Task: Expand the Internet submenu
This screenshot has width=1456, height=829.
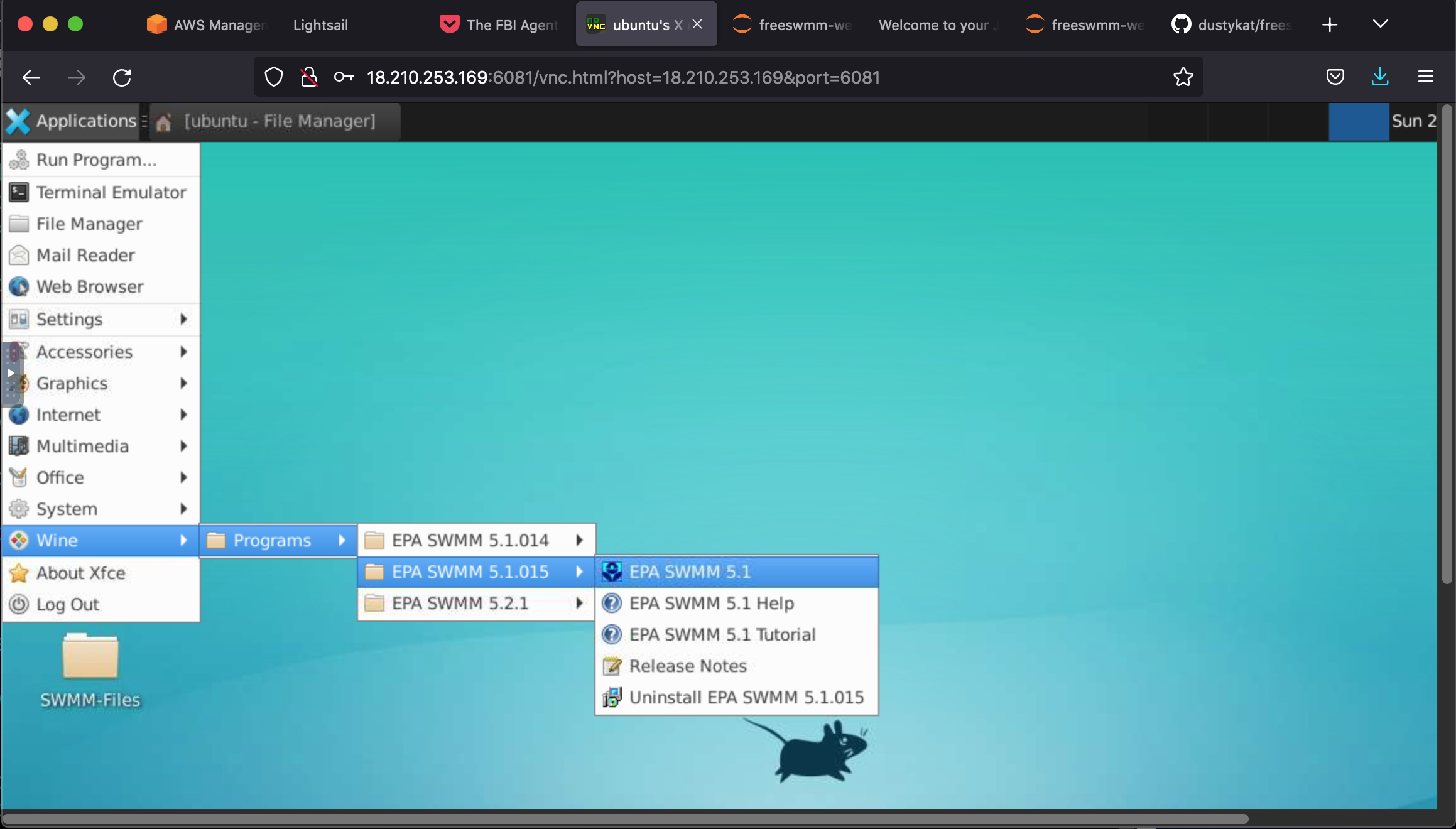Action: pyautogui.click(x=101, y=414)
